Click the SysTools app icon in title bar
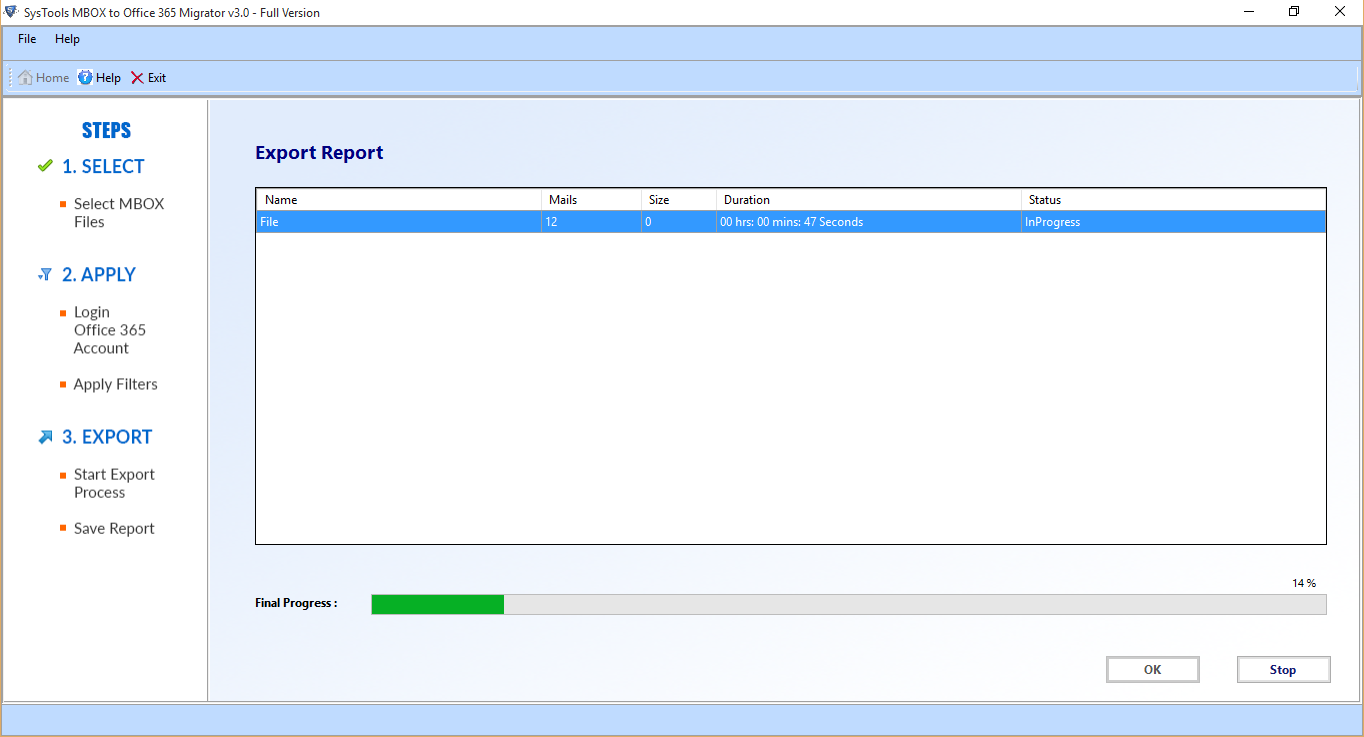Image resolution: width=1364 pixels, height=737 pixels. [x=11, y=12]
